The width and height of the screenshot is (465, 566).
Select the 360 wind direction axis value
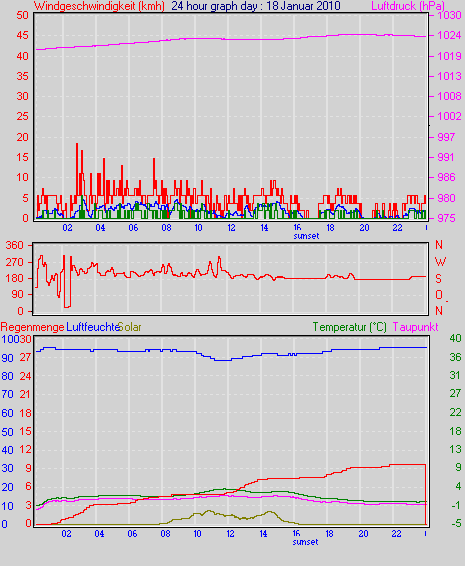[14, 245]
